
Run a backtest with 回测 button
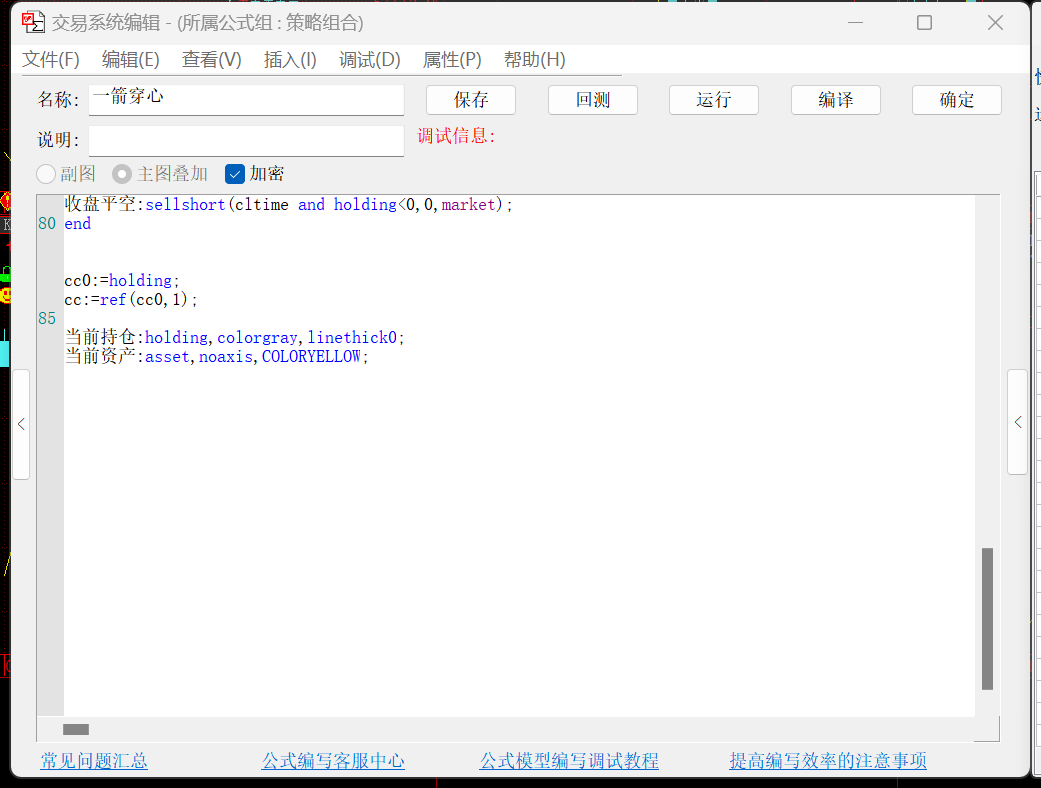593,100
